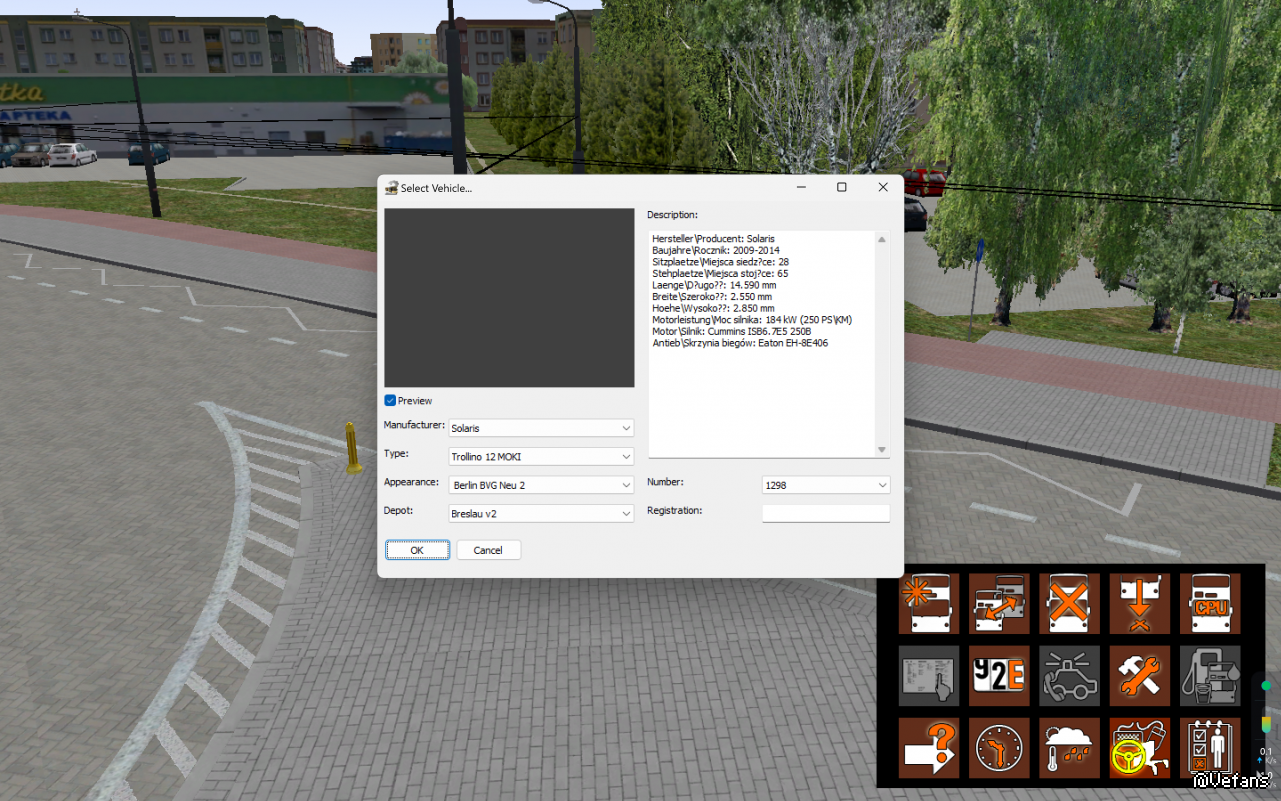The image size is (1281, 801).
Task: Open the Number dropdown showing 1298
Action: pyautogui.click(x=825, y=485)
